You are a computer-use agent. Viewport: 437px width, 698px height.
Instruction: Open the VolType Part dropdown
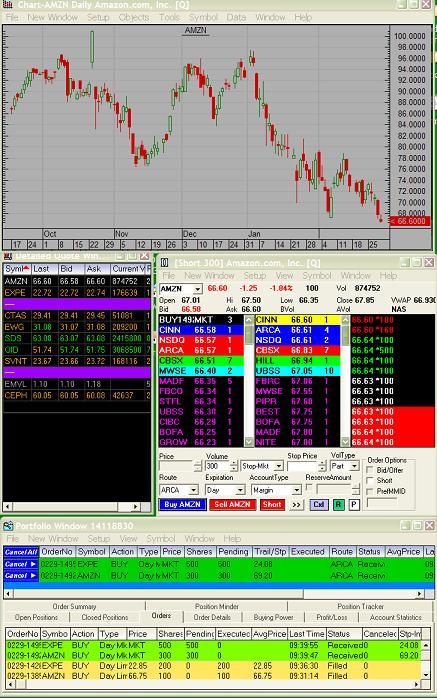(354, 466)
